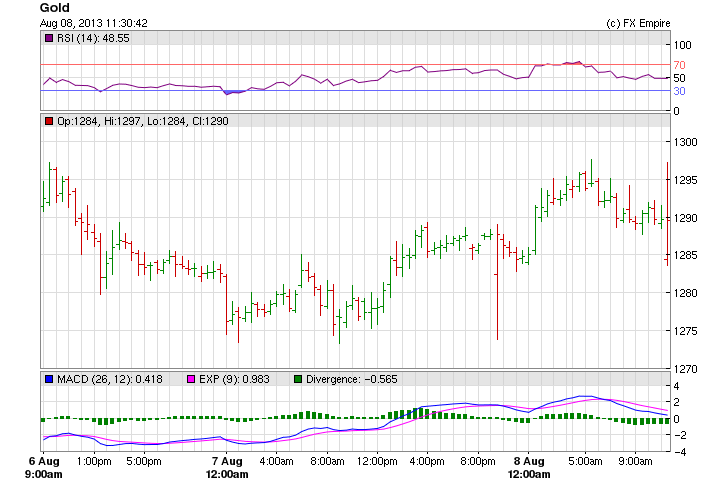
Task: Click the purple RSI legend swatch
Action: point(49,38)
